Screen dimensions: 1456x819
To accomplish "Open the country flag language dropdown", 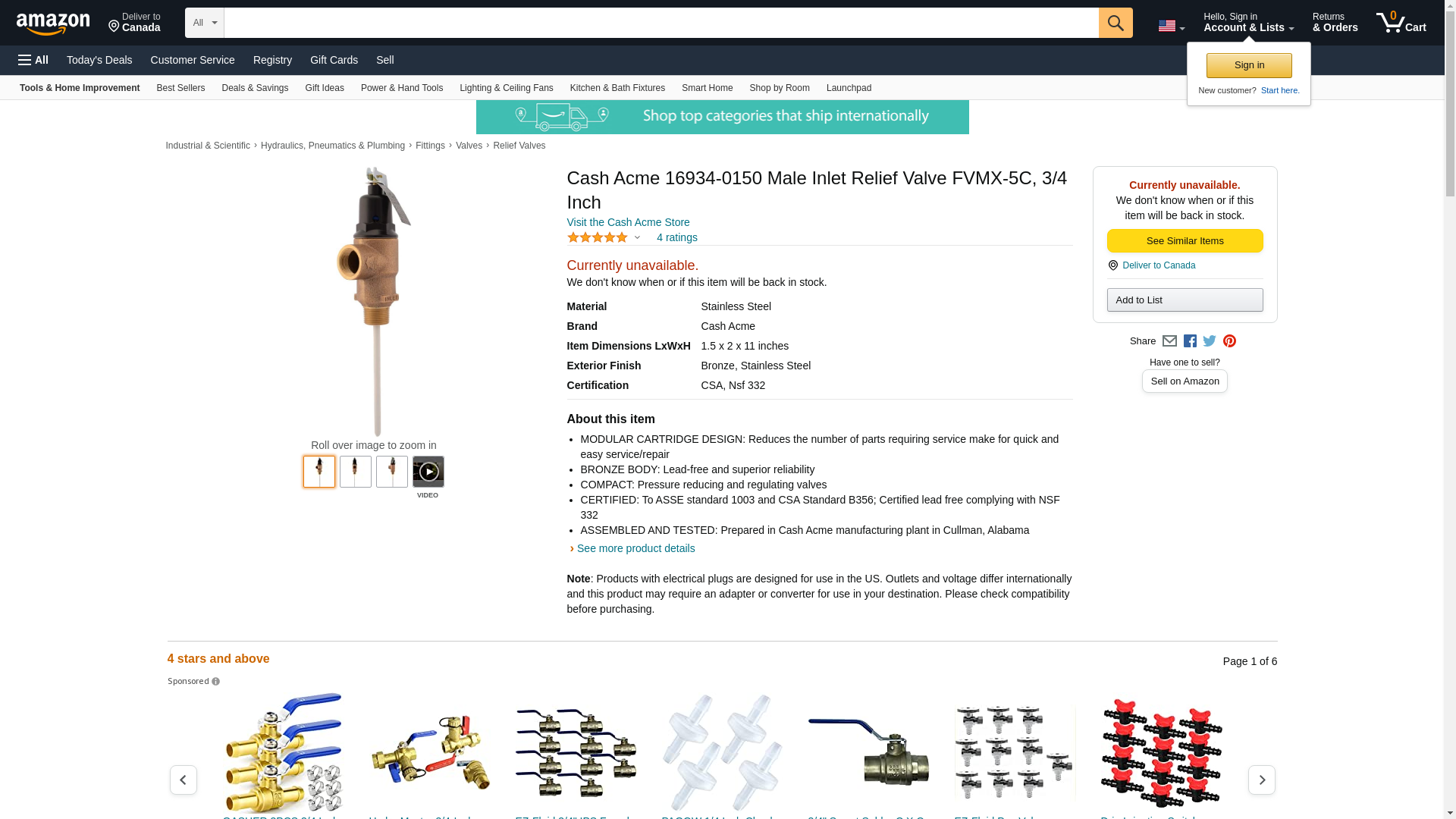I will pos(1171,26).
